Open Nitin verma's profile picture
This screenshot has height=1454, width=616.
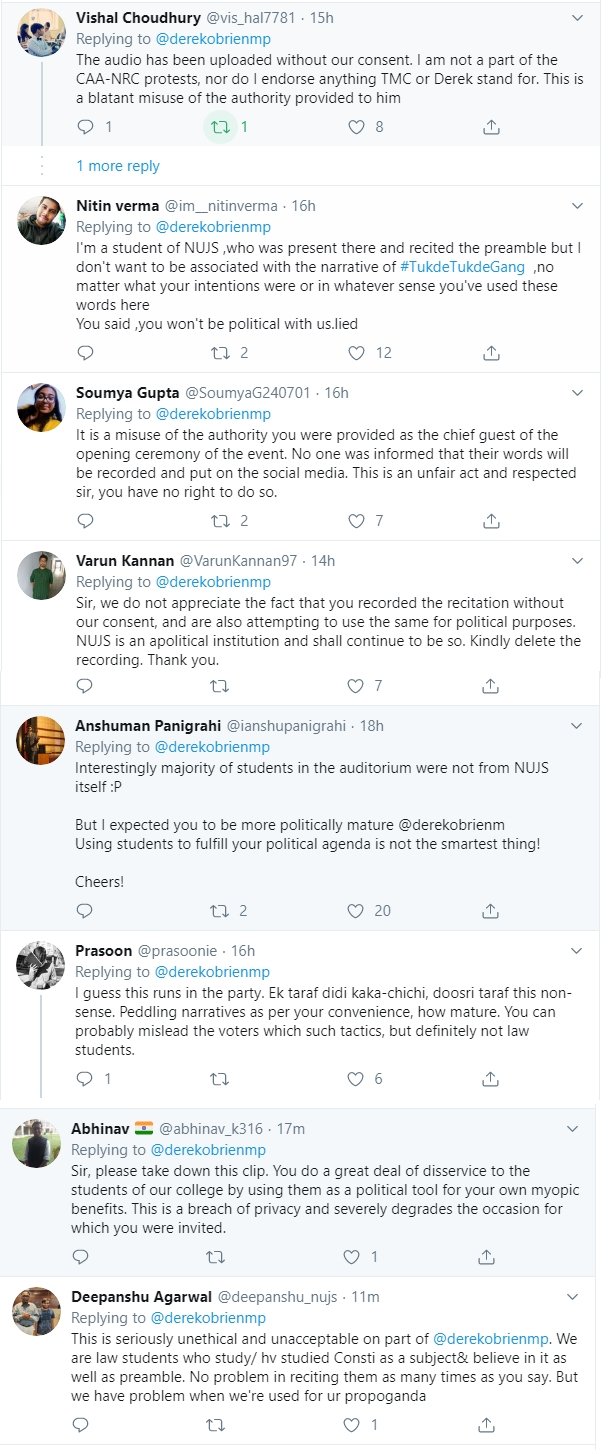coord(42,219)
